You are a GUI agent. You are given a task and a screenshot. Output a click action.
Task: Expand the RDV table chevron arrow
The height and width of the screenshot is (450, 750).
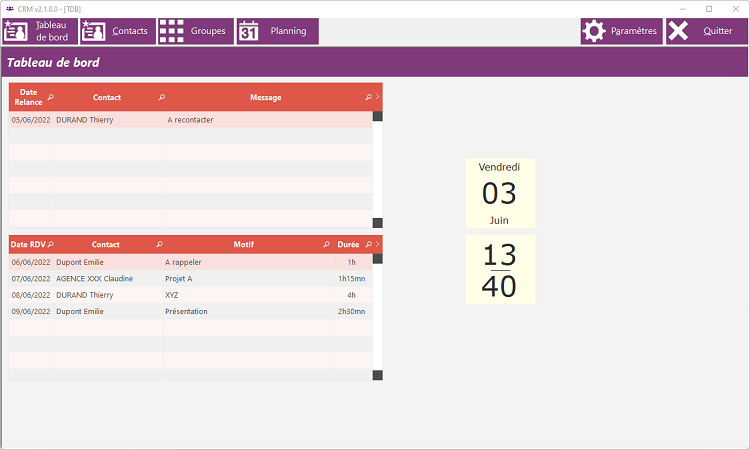pyautogui.click(x=377, y=244)
